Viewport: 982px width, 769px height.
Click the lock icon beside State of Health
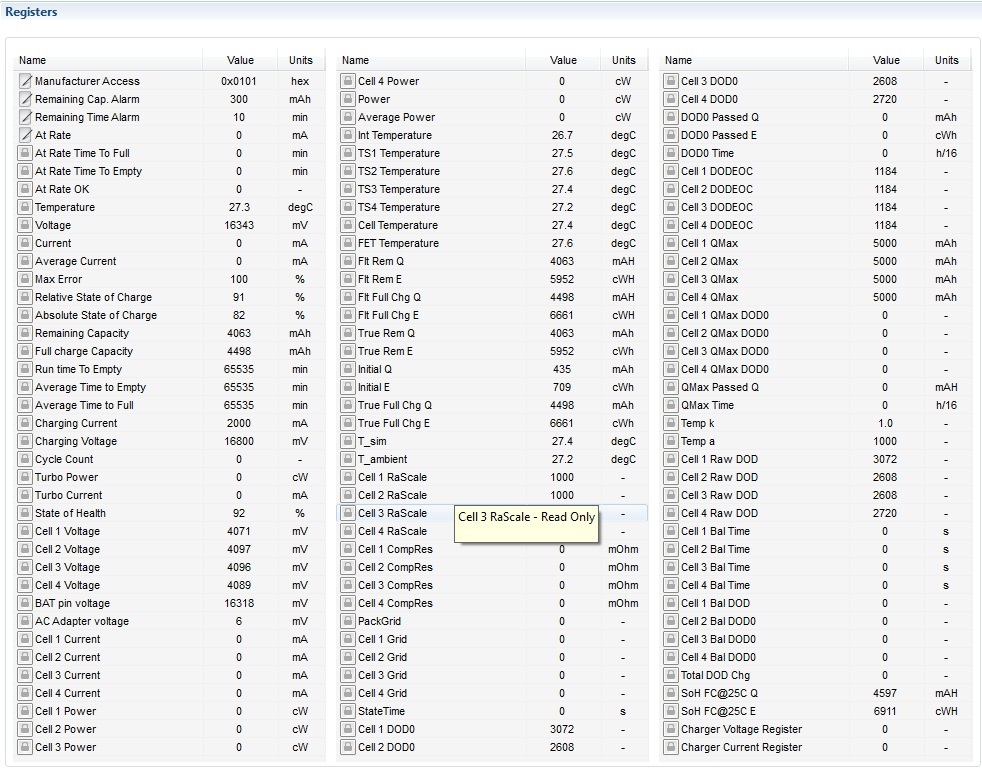coord(25,514)
